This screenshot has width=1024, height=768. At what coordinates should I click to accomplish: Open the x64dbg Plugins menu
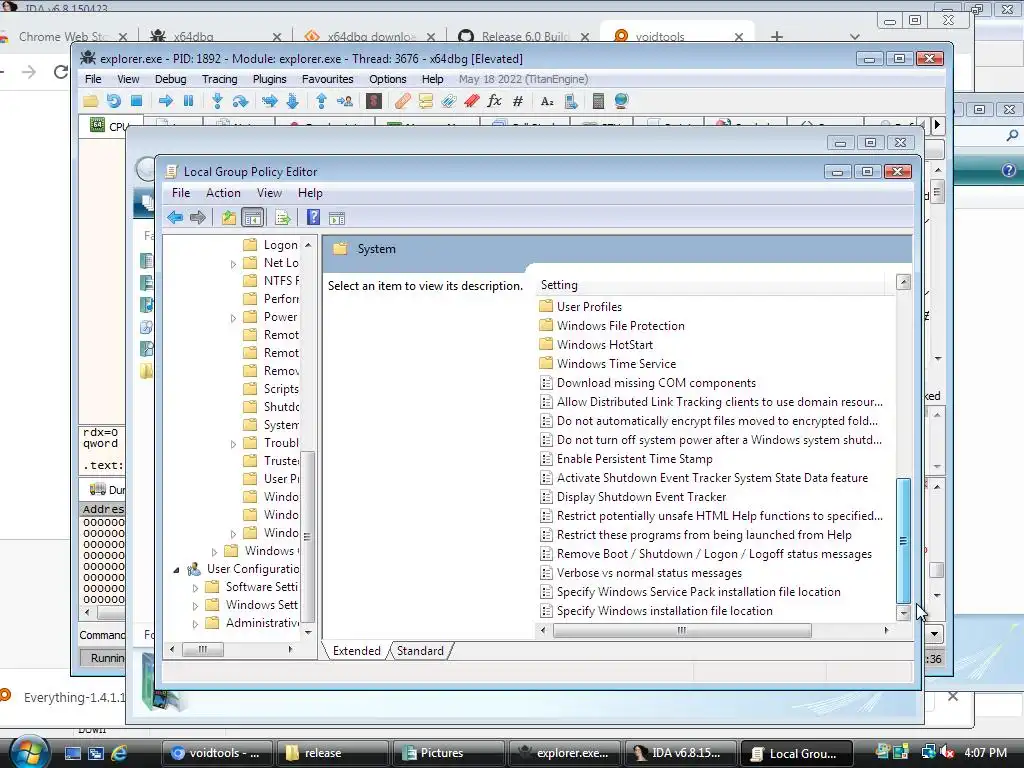coord(270,79)
